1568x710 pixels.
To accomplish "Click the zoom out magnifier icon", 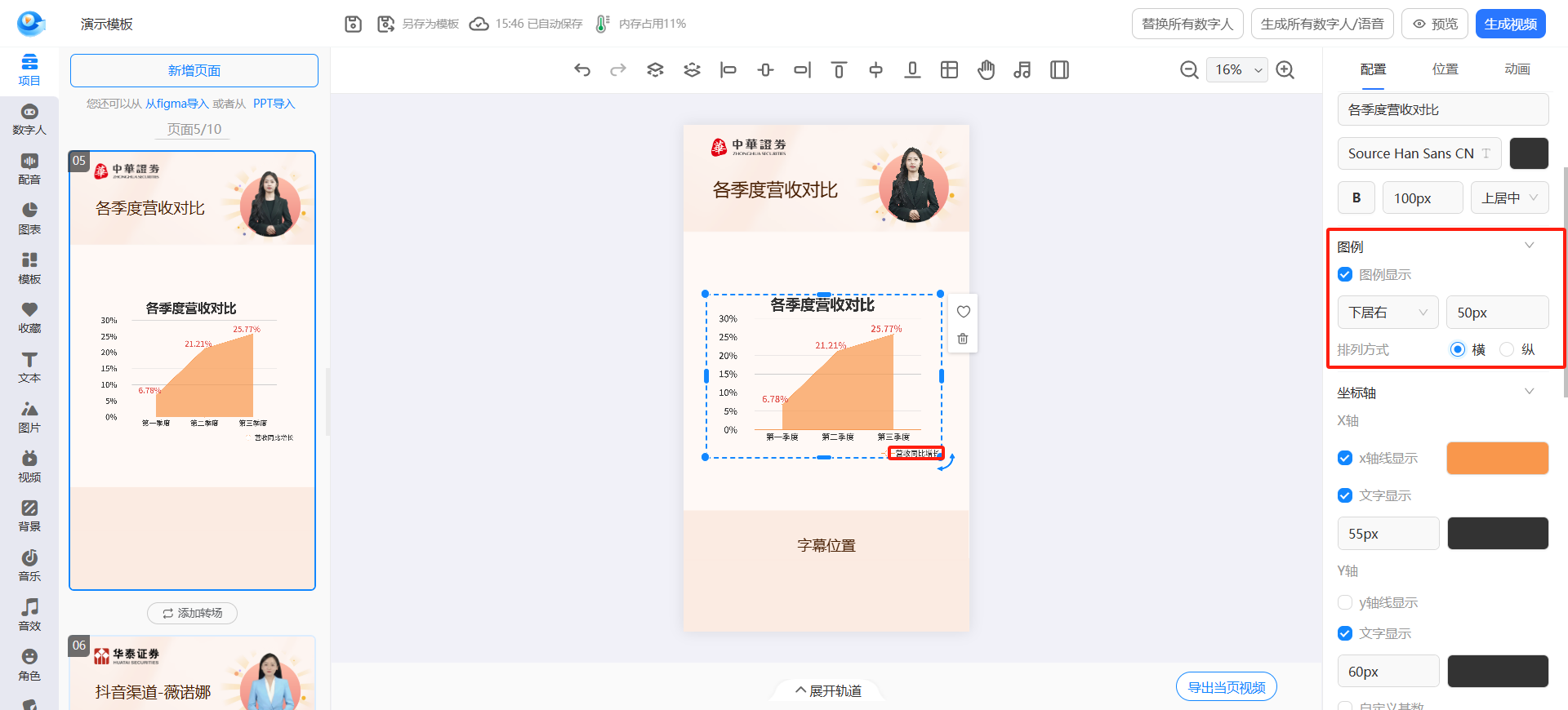I will 1189,70.
